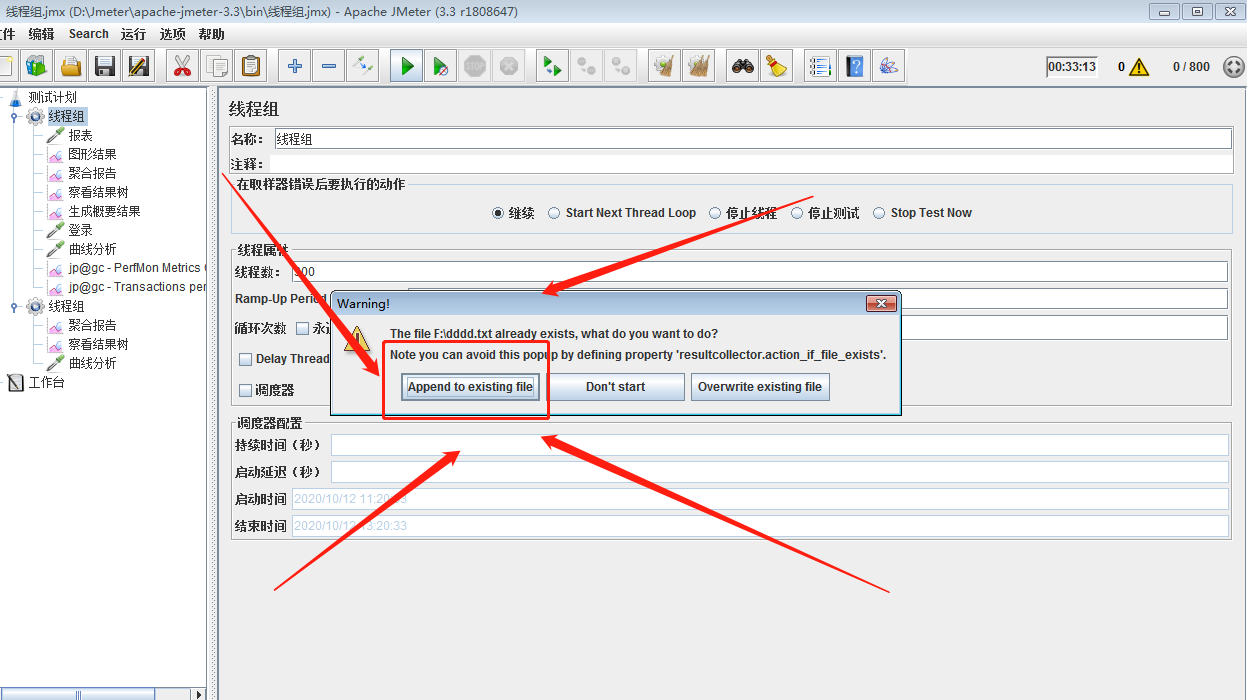The image size is (1247, 700).
Task: Toggle the Delay Thread creation checkbox
Action: coord(245,359)
